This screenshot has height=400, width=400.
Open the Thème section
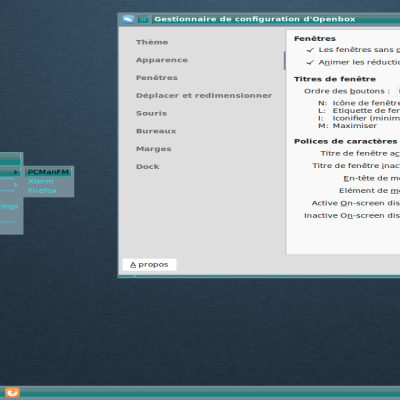pyautogui.click(x=152, y=42)
